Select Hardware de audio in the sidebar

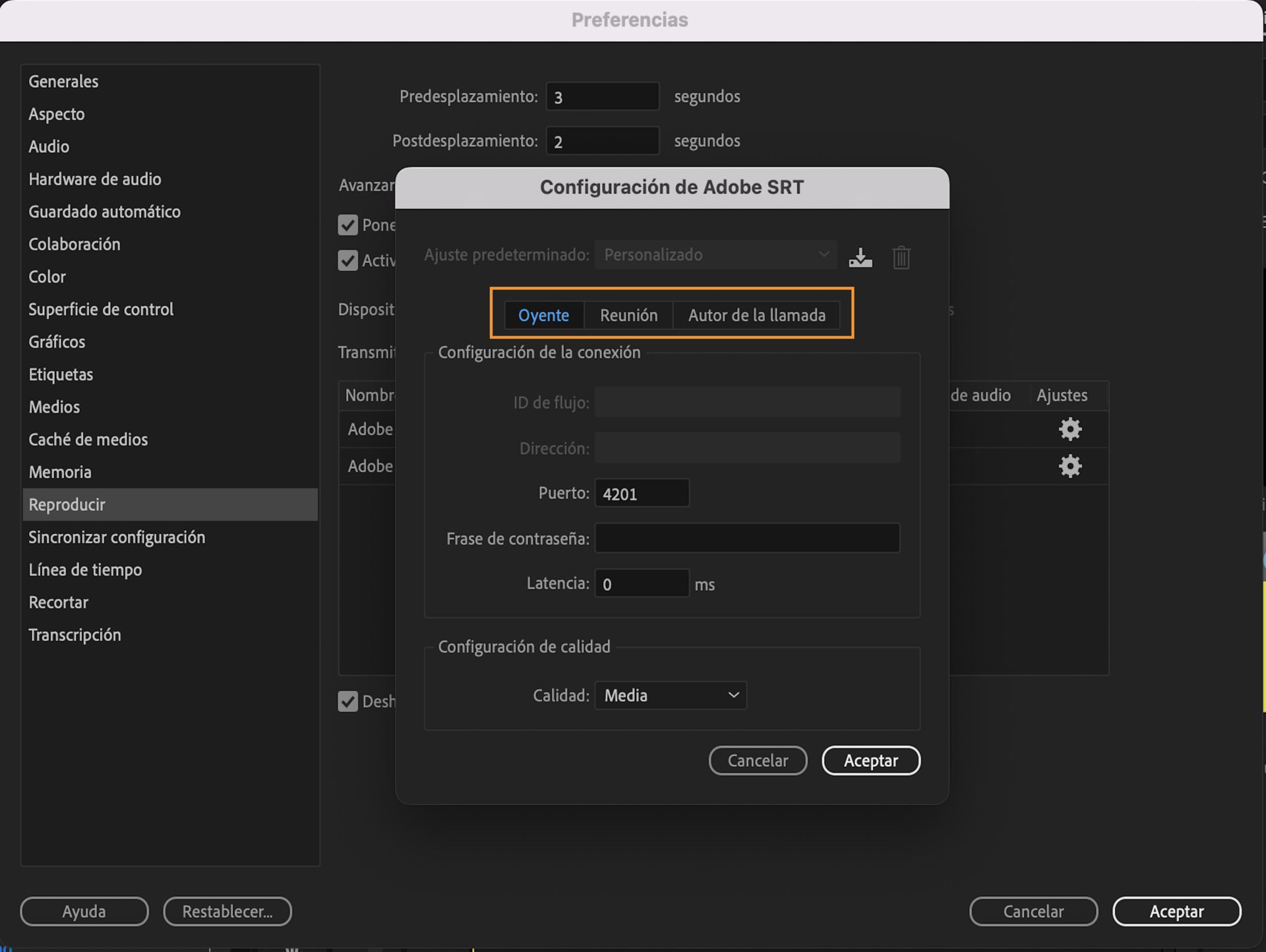point(95,179)
